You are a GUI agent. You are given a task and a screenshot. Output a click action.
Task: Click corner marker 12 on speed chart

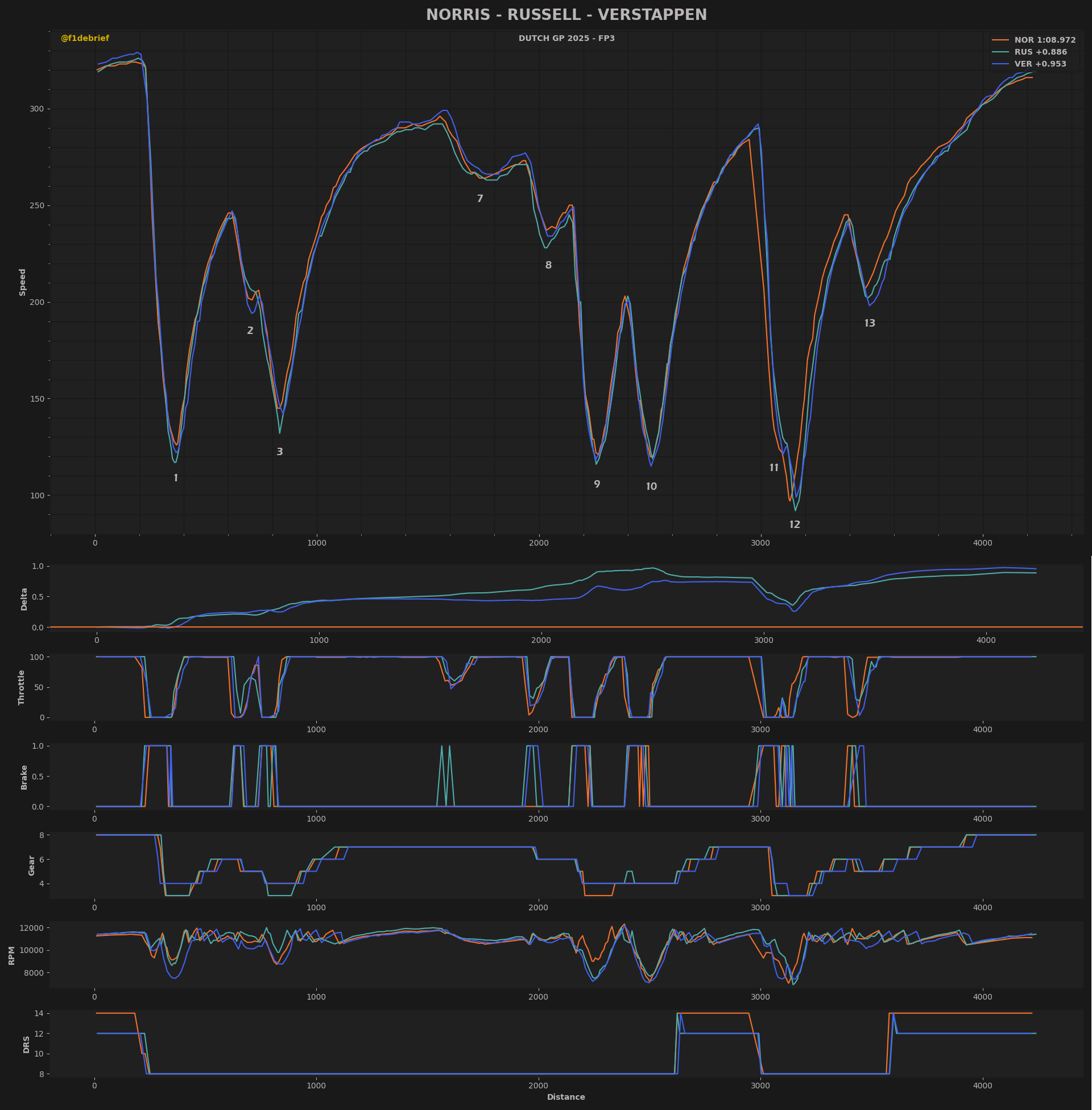coord(795,525)
